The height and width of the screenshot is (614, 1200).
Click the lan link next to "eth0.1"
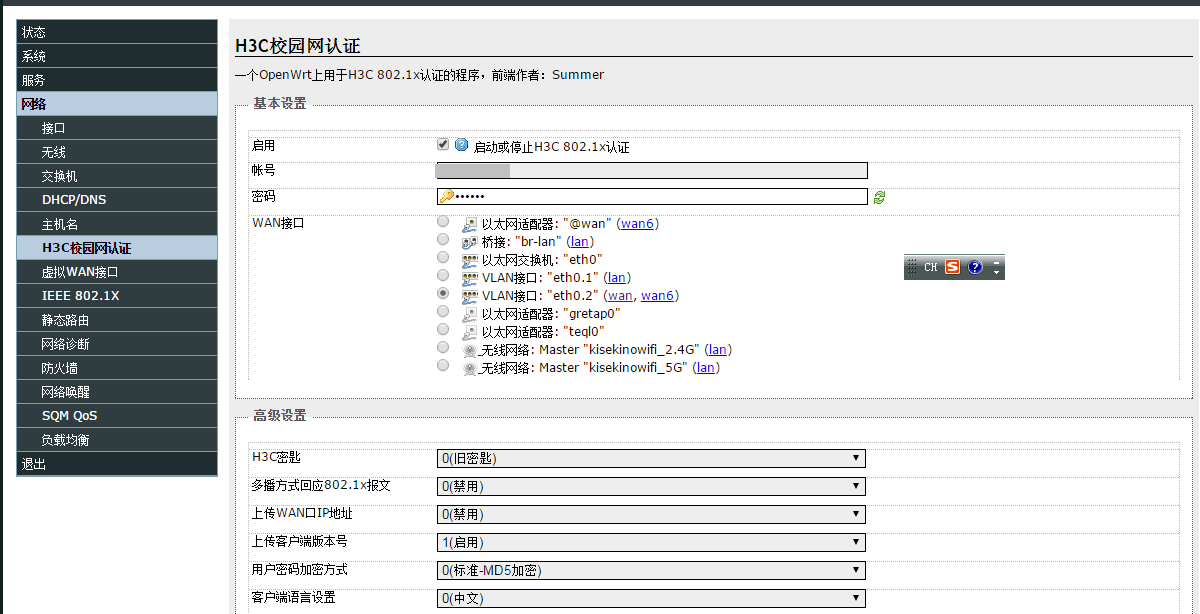point(616,278)
